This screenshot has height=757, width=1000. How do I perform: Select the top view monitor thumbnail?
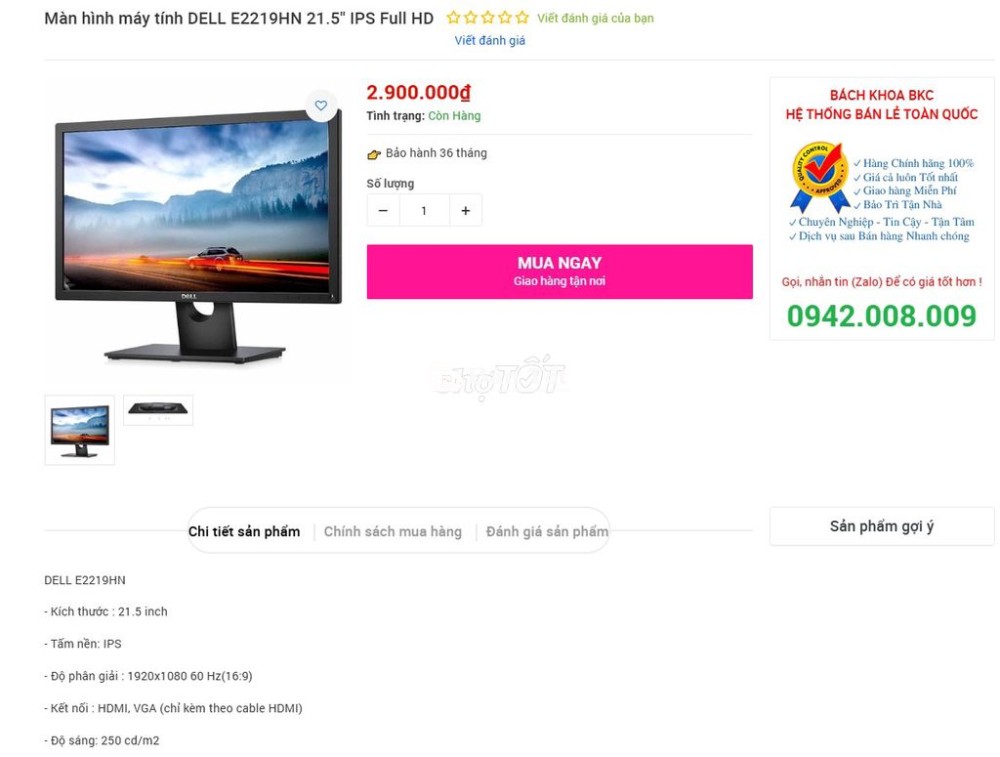(158, 410)
